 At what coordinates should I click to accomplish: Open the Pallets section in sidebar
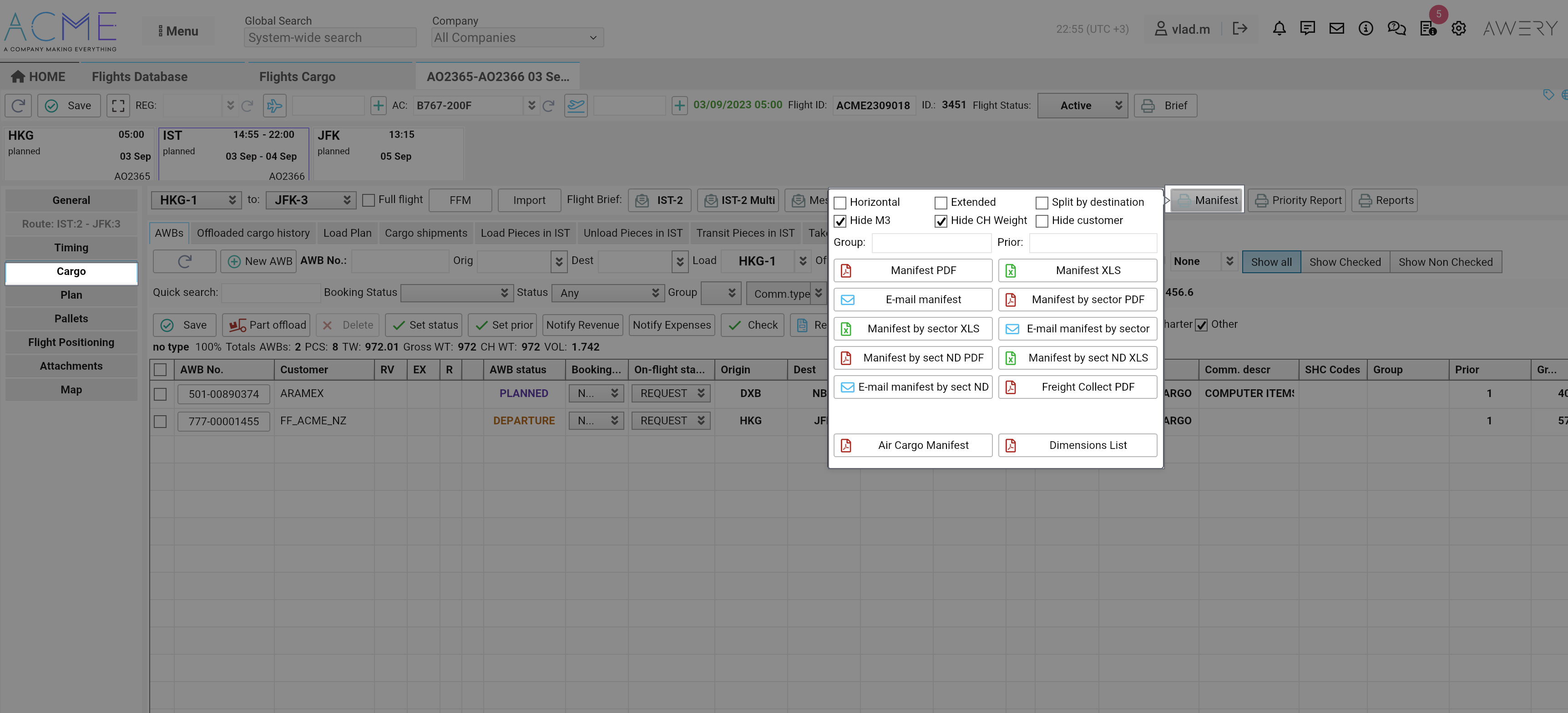tap(71, 318)
